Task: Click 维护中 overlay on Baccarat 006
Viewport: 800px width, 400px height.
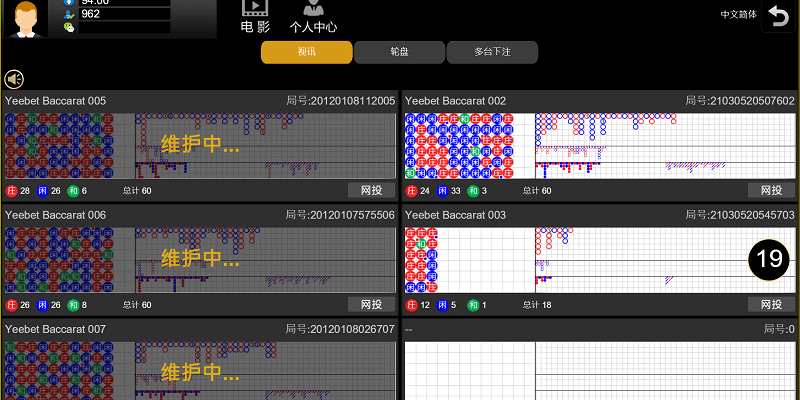Action: click(200, 259)
